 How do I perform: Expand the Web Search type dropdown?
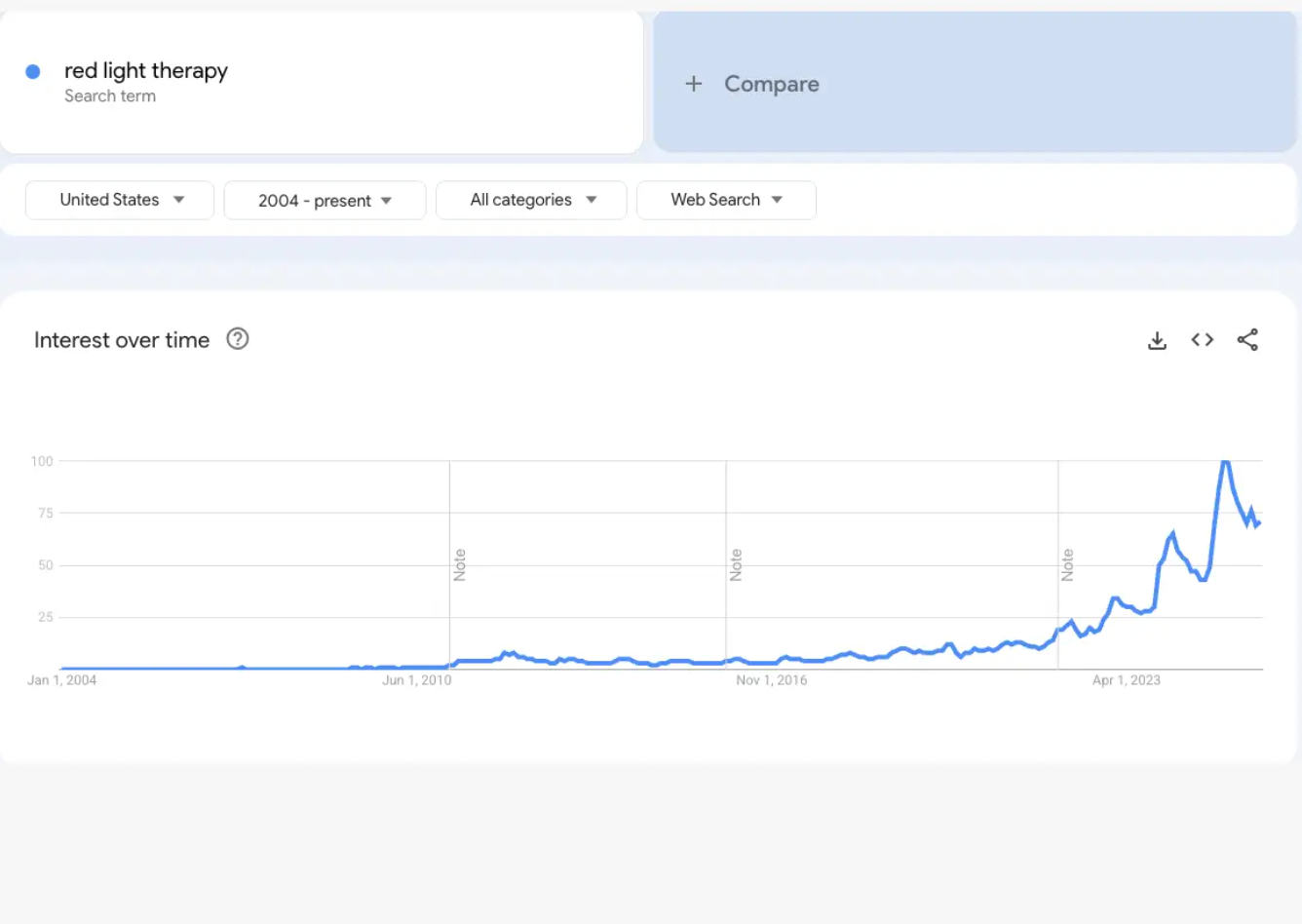pyautogui.click(x=726, y=200)
